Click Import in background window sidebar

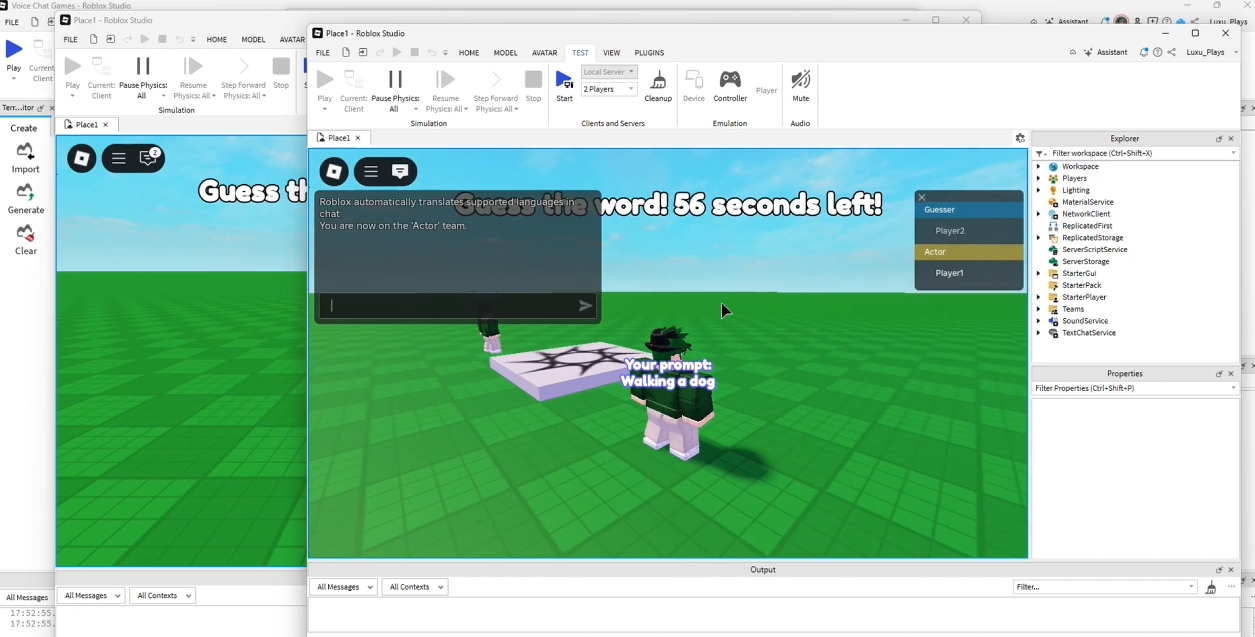pos(25,158)
